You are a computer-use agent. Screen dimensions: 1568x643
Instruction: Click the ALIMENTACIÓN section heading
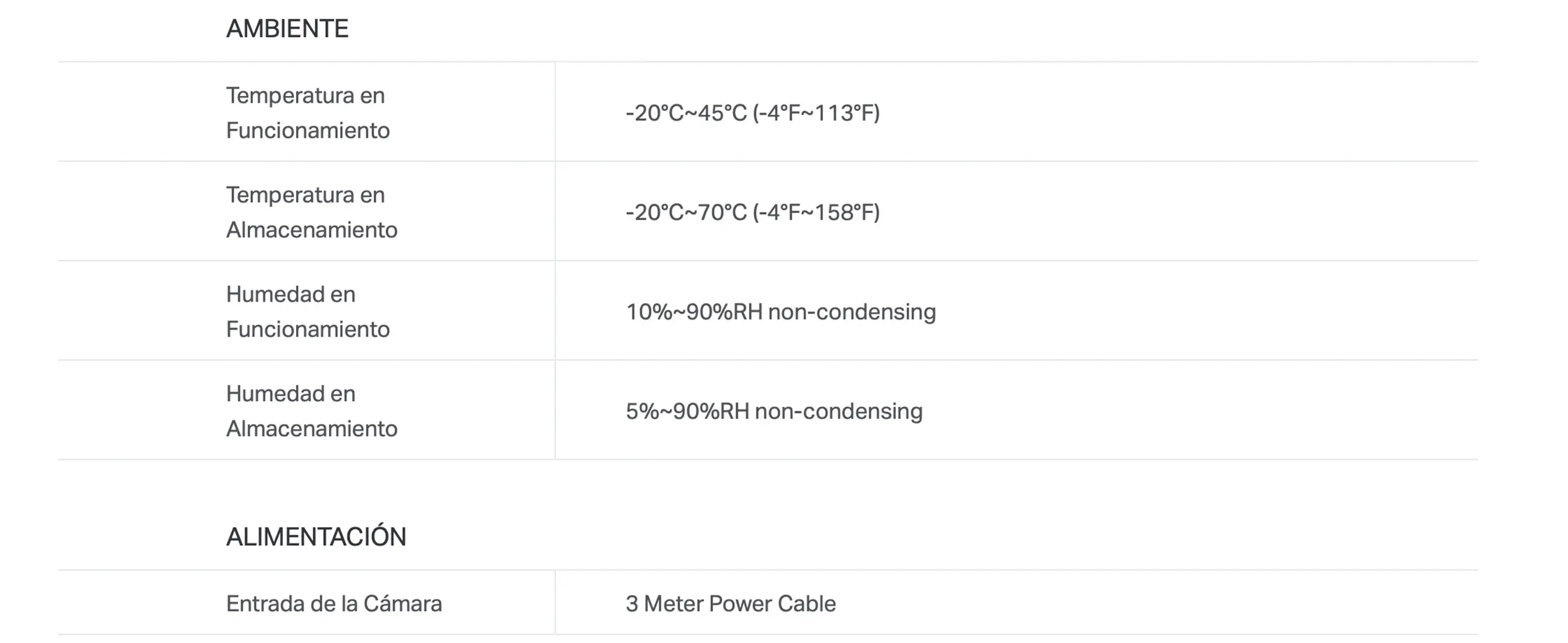point(315,536)
